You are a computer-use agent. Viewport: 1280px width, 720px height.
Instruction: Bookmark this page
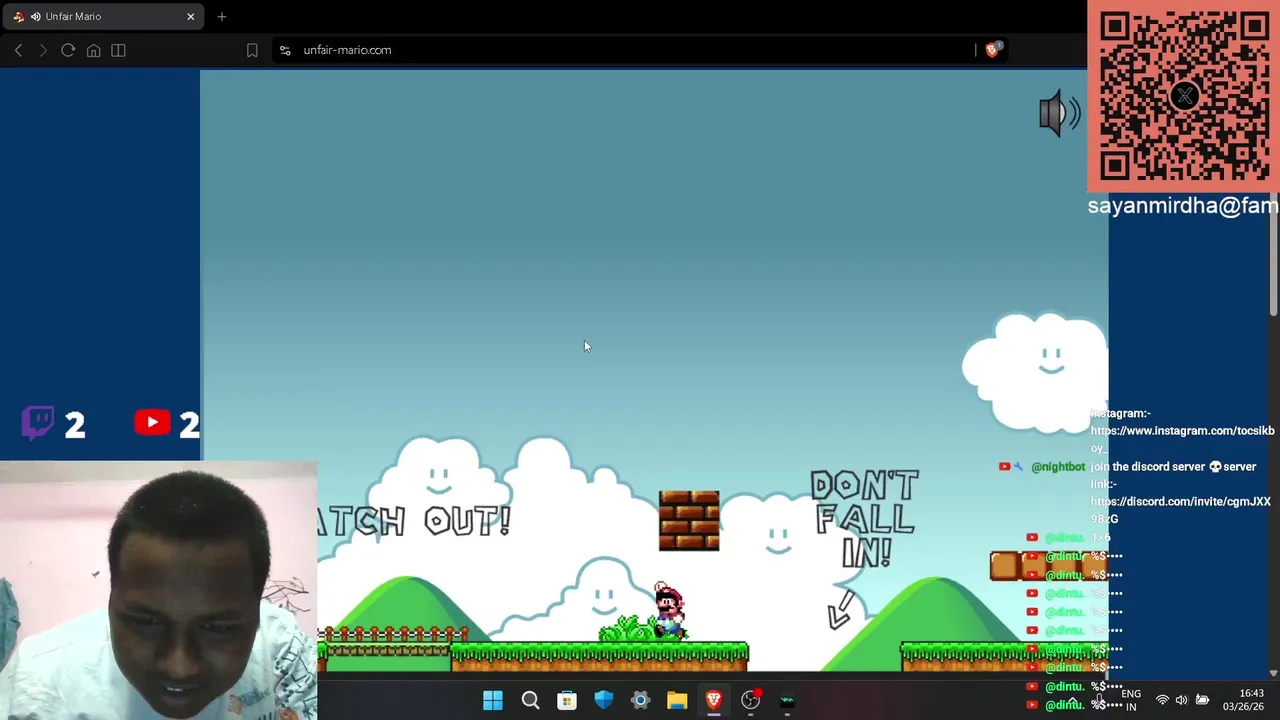tap(252, 50)
